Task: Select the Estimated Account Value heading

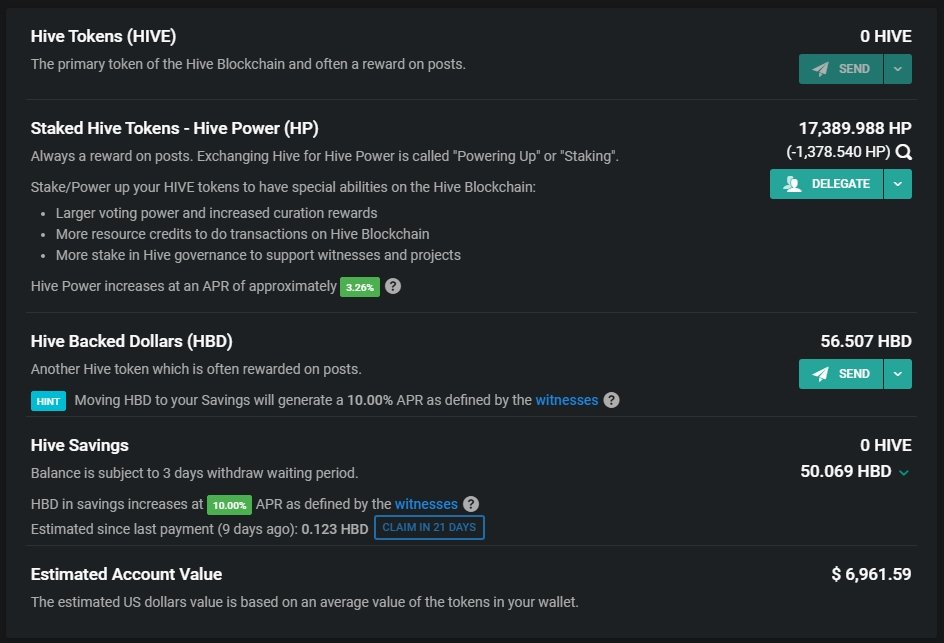Action: pyautogui.click(x=126, y=574)
